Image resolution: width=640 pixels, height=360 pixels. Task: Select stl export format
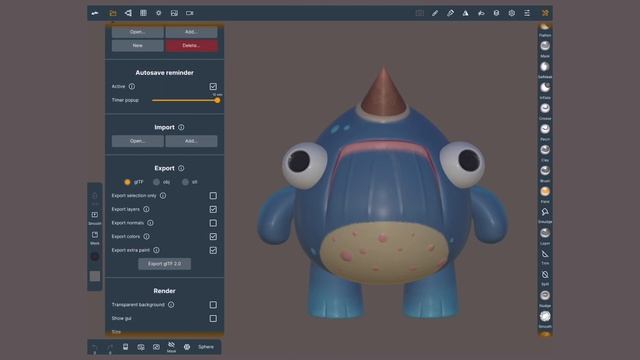(185, 182)
